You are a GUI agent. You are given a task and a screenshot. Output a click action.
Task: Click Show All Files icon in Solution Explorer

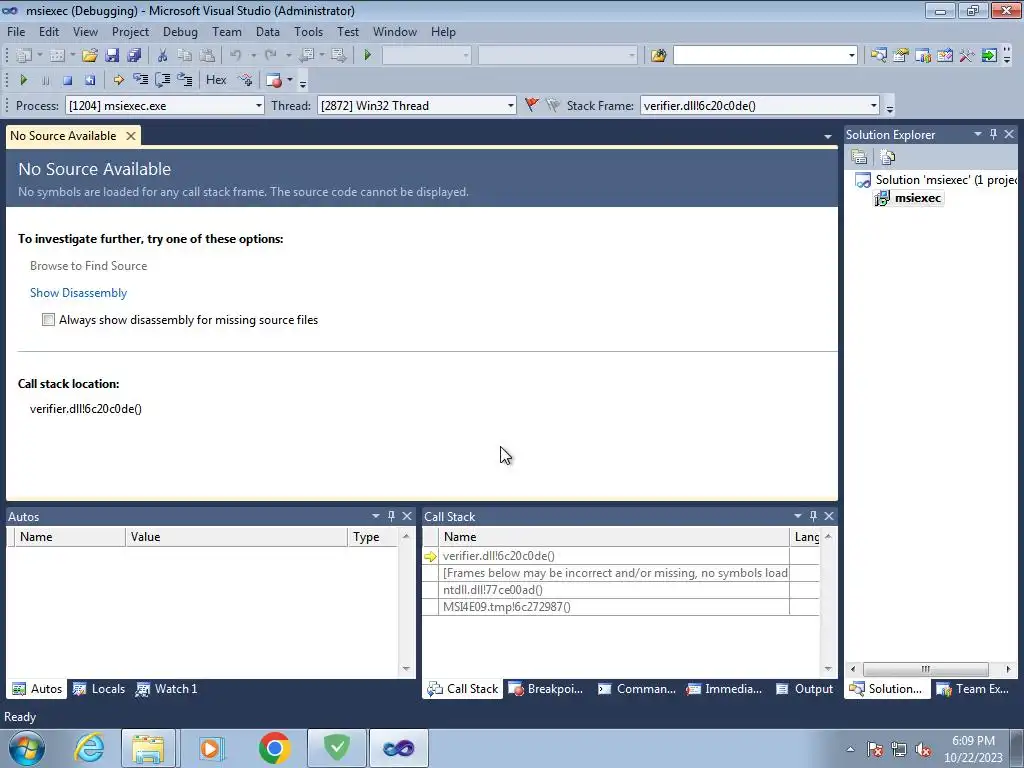point(888,157)
